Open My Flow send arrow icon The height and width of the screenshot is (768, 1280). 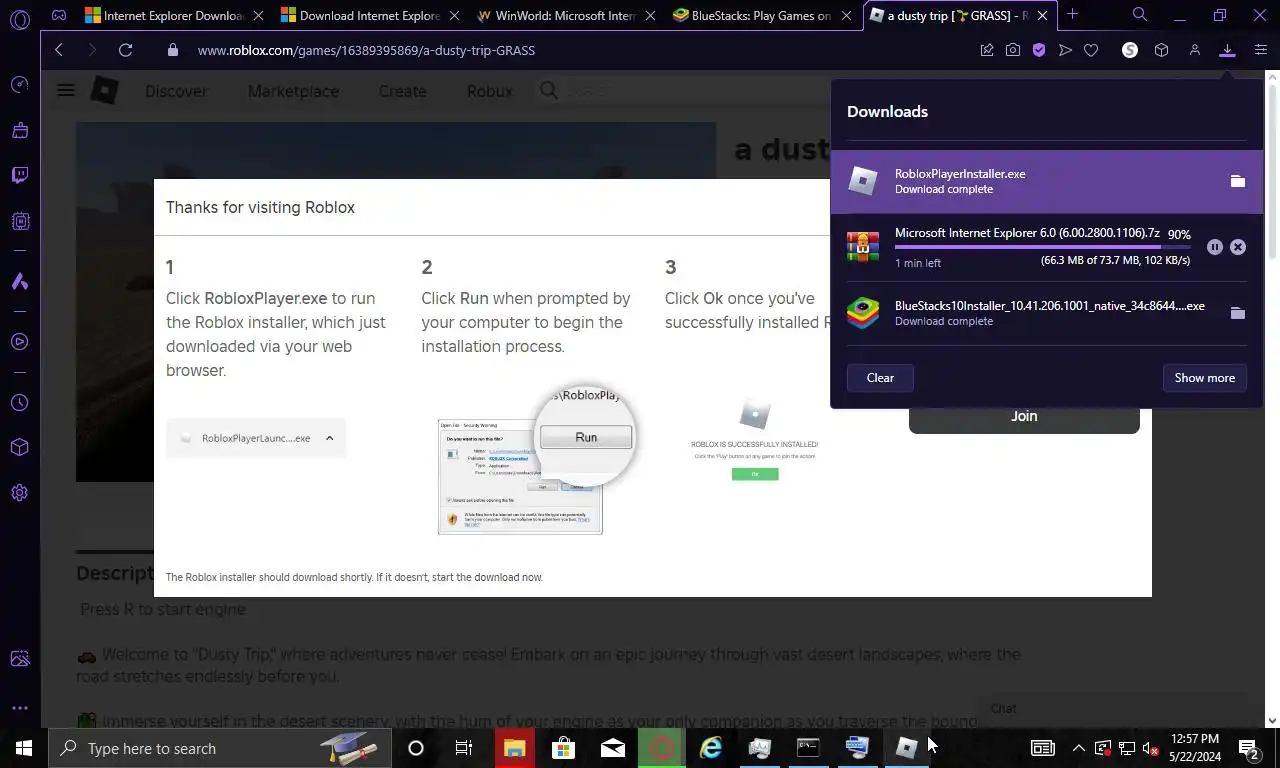click(1065, 50)
